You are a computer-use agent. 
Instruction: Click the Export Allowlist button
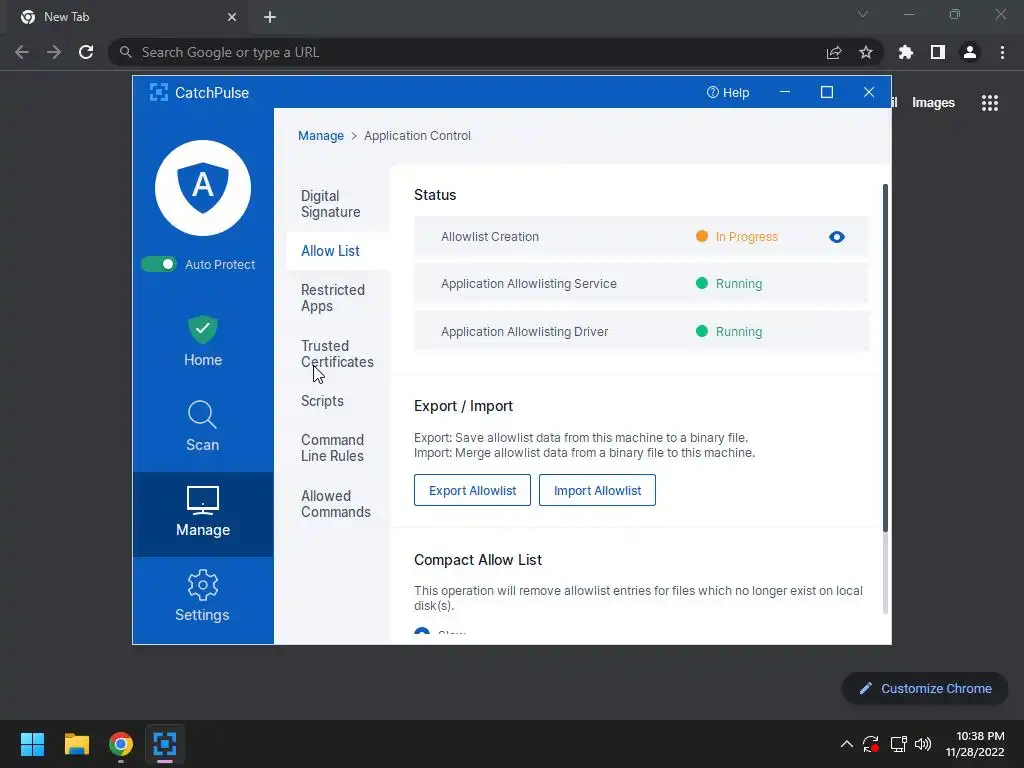pos(472,490)
